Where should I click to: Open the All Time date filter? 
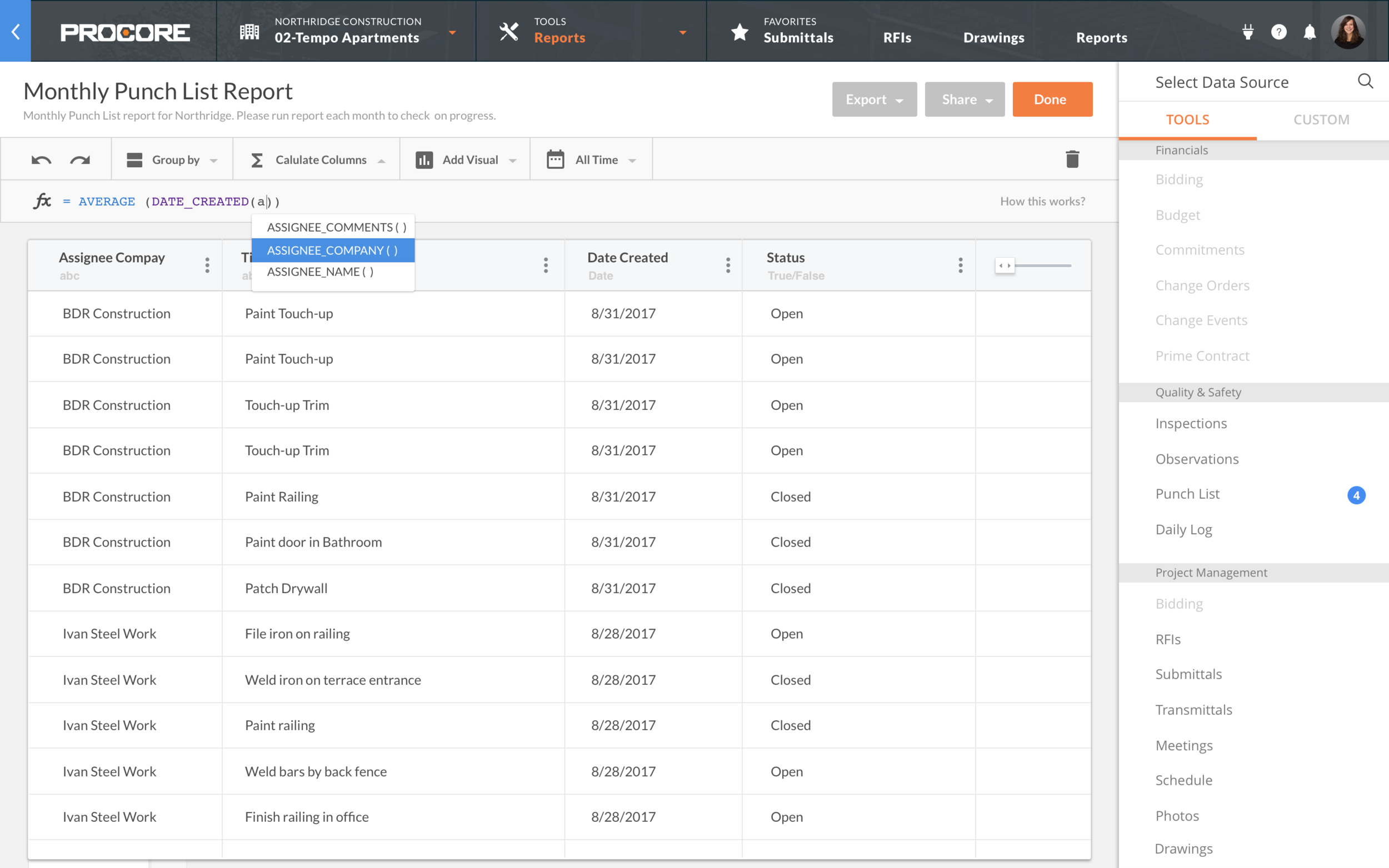click(591, 159)
